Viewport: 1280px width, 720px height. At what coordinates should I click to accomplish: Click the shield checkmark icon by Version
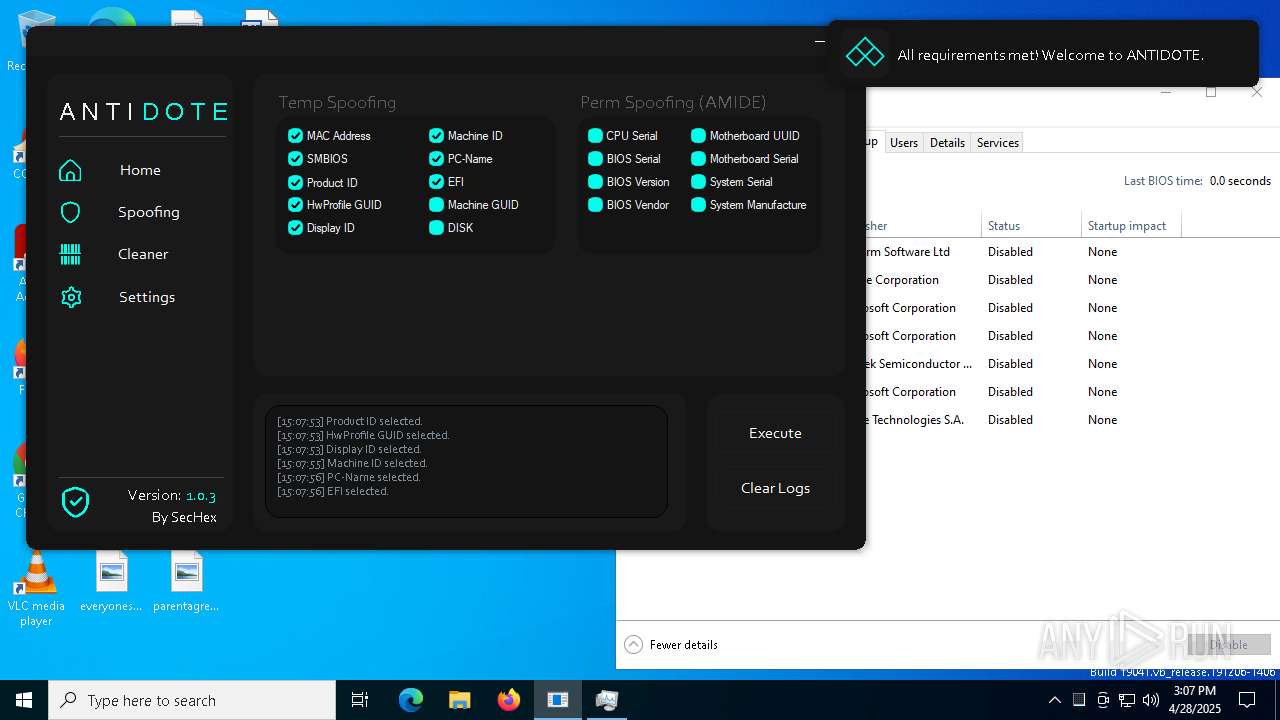tap(76, 502)
